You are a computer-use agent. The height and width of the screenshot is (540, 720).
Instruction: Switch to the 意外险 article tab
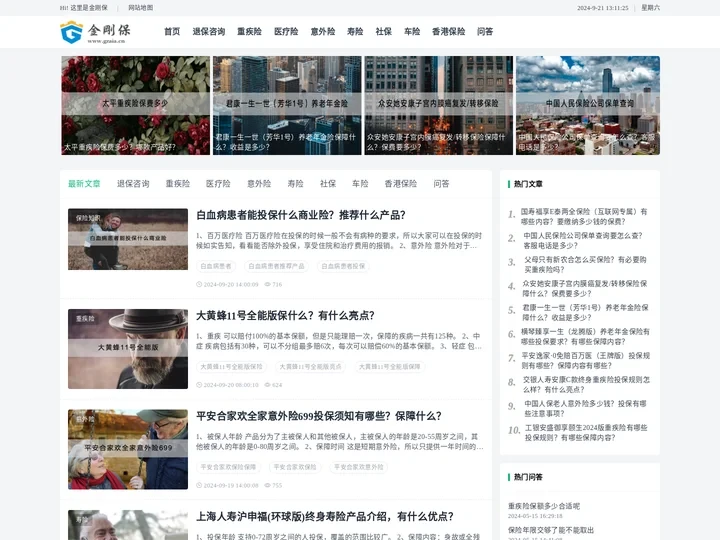[259, 184]
